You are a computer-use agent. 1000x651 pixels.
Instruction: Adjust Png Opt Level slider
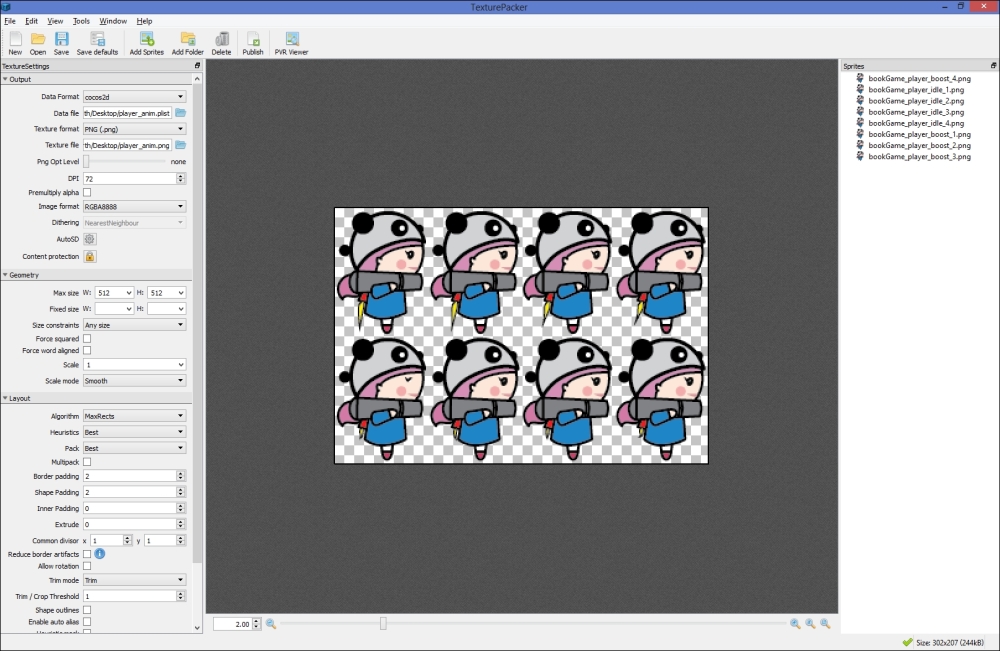point(87,161)
